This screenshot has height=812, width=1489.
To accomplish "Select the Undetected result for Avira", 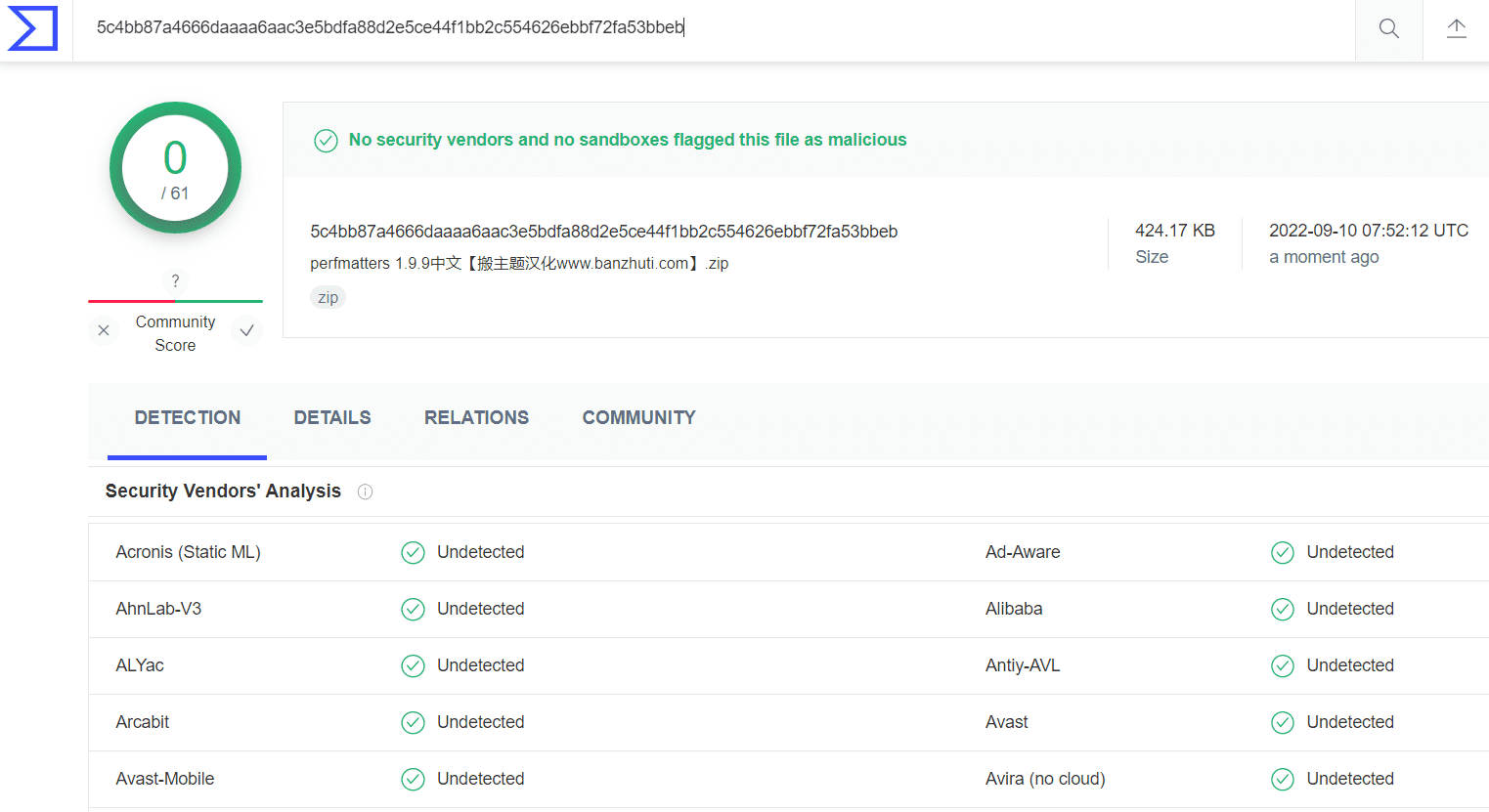I will [x=1350, y=780].
